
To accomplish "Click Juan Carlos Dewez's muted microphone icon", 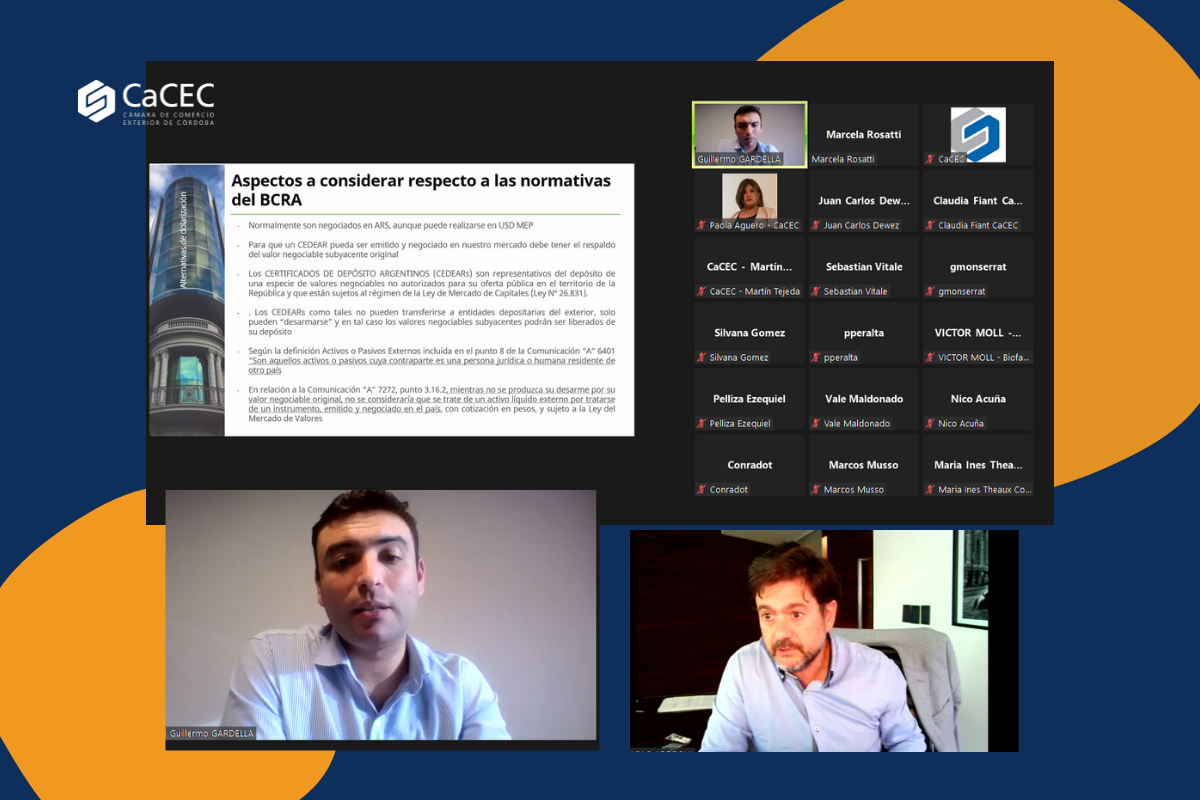I will click(816, 225).
